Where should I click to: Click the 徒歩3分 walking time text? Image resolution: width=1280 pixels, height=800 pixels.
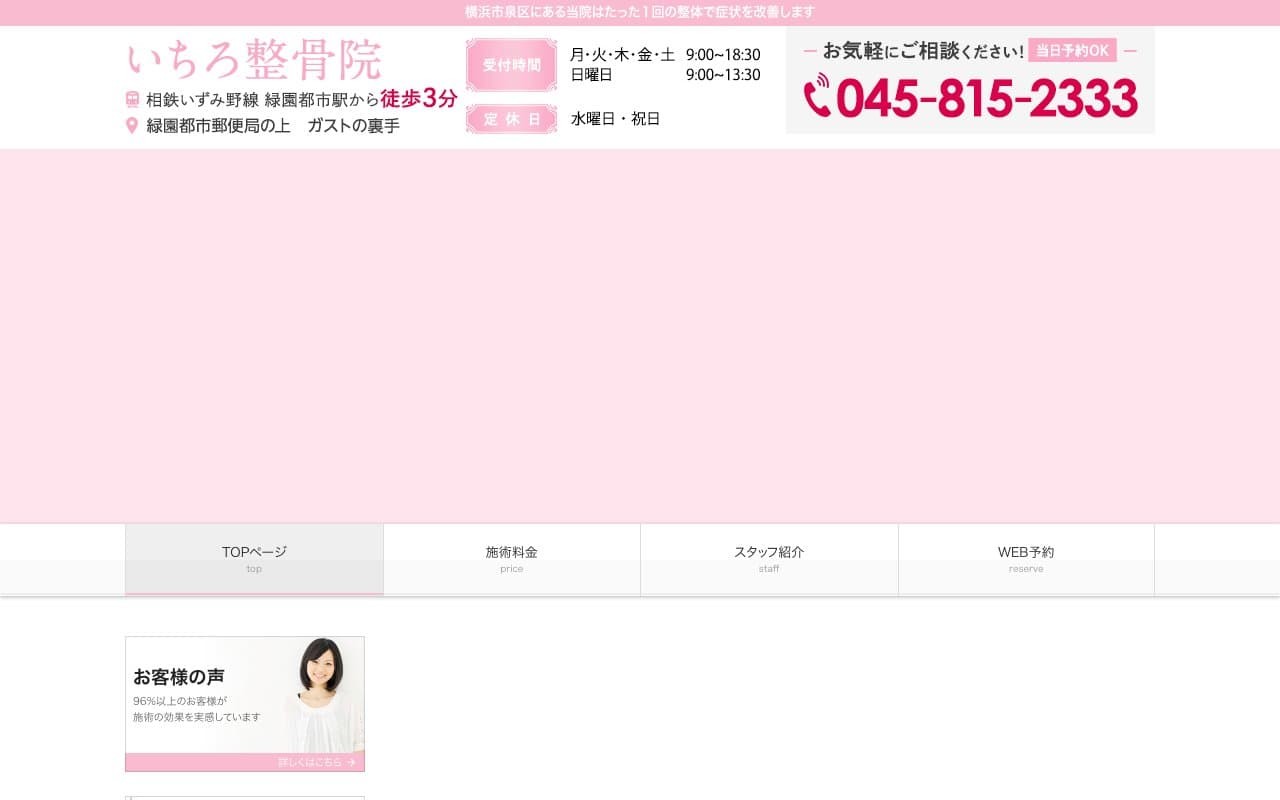[x=418, y=99]
